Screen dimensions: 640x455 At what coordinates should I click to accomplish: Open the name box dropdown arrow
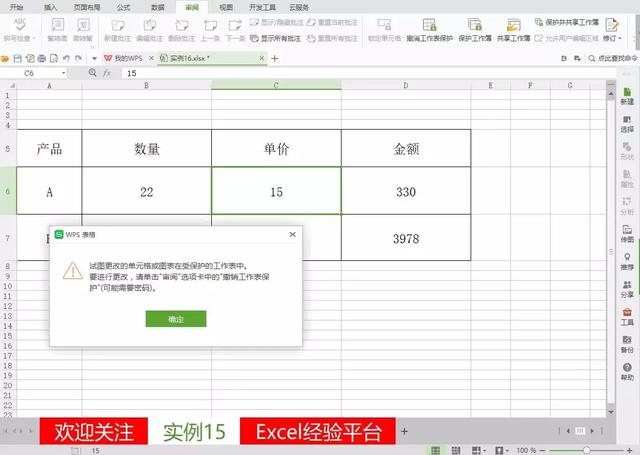[x=64, y=73]
